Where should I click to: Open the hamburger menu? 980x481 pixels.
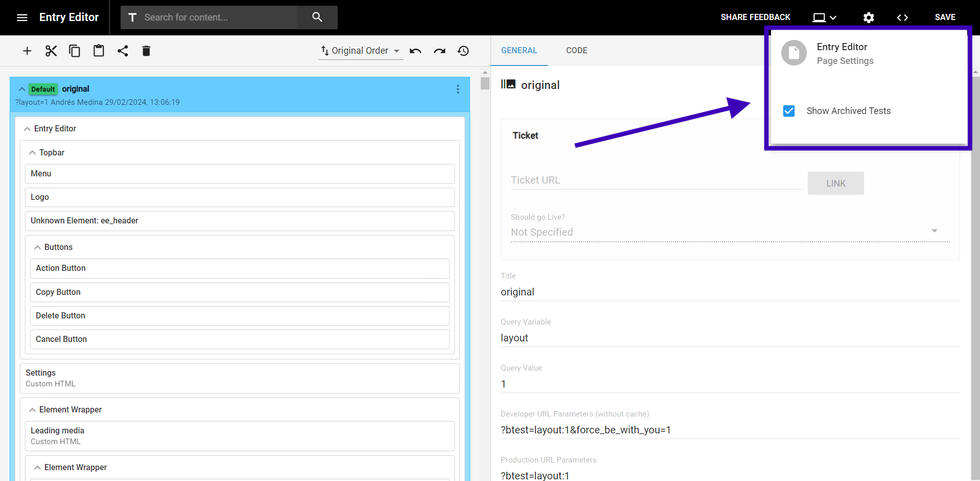(x=22, y=17)
